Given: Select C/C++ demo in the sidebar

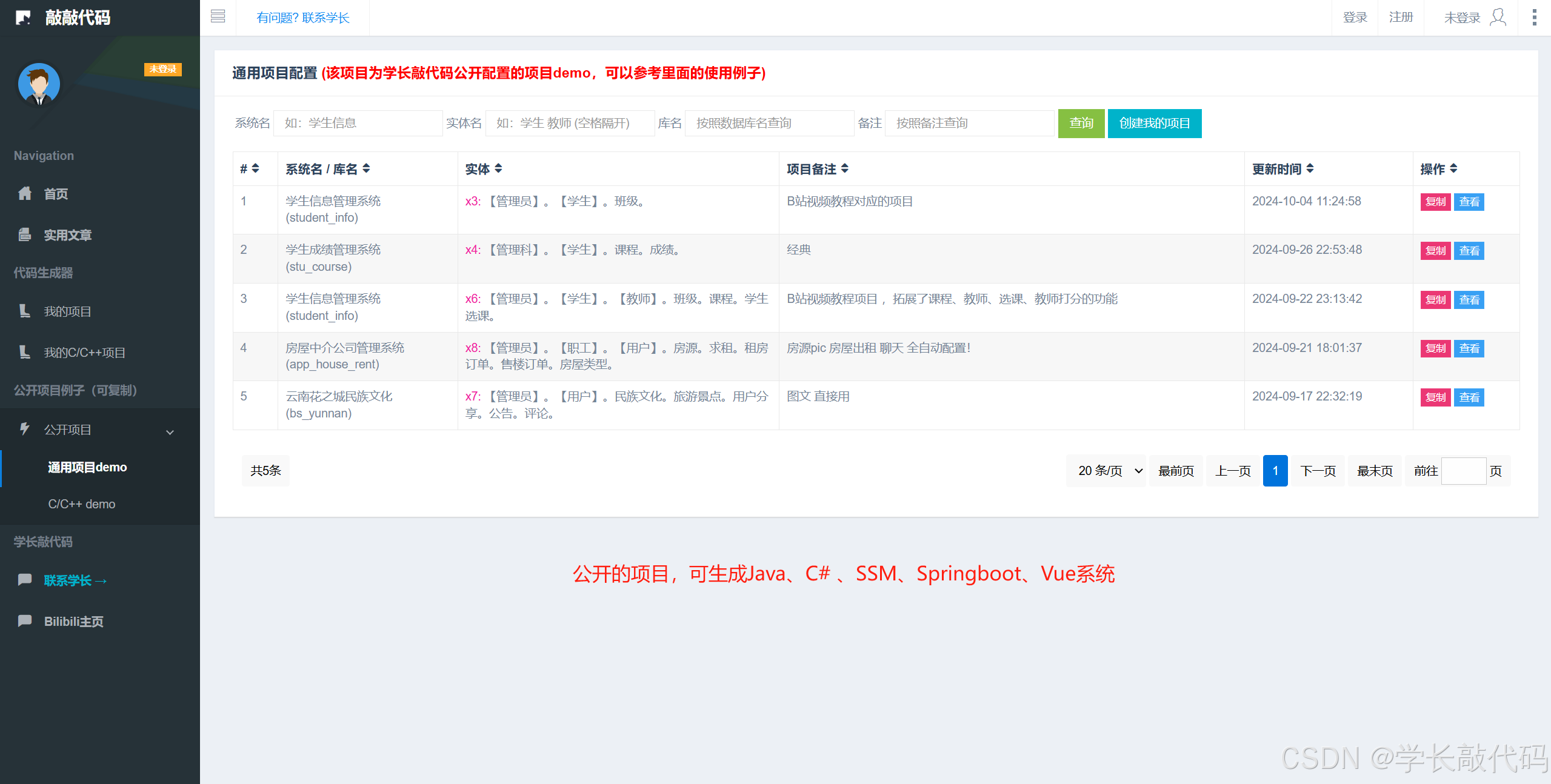Looking at the screenshot, I should pos(81,503).
